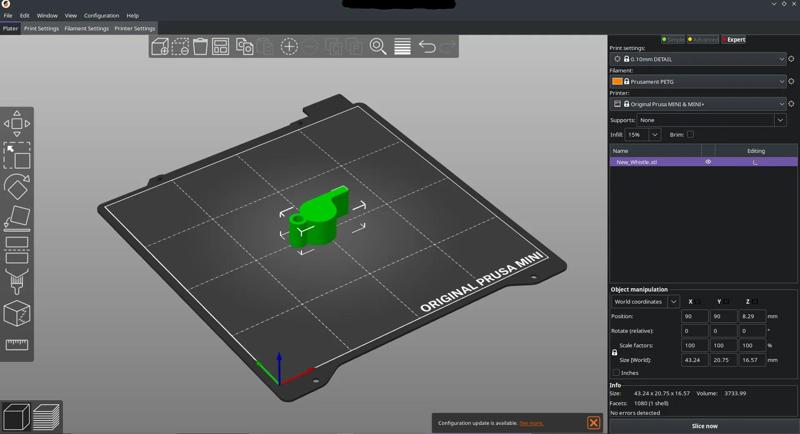800x434 pixels.
Task: Toggle visibility eye of New_Whistle.stl
Action: tap(708, 162)
